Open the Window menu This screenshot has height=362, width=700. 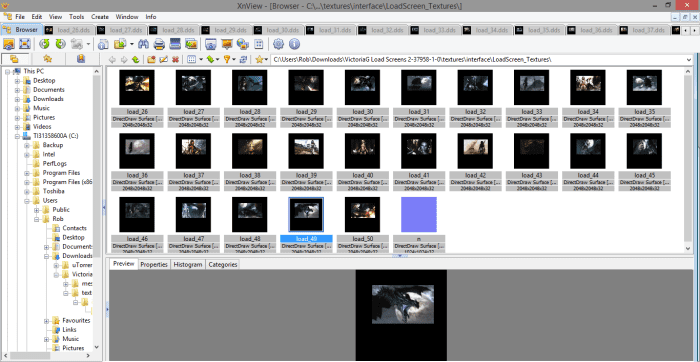pos(127,17)
